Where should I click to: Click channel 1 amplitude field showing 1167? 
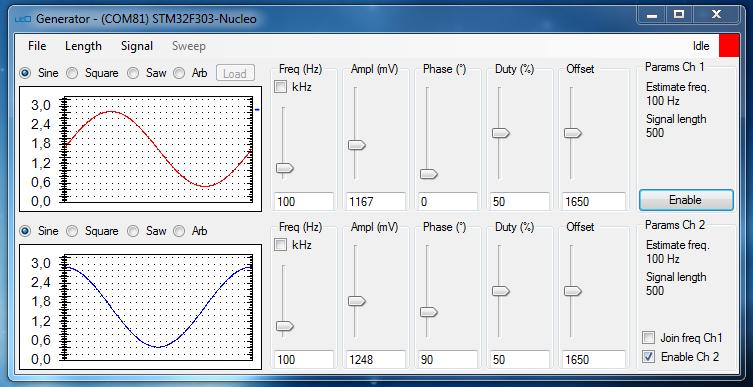(376, 202)
